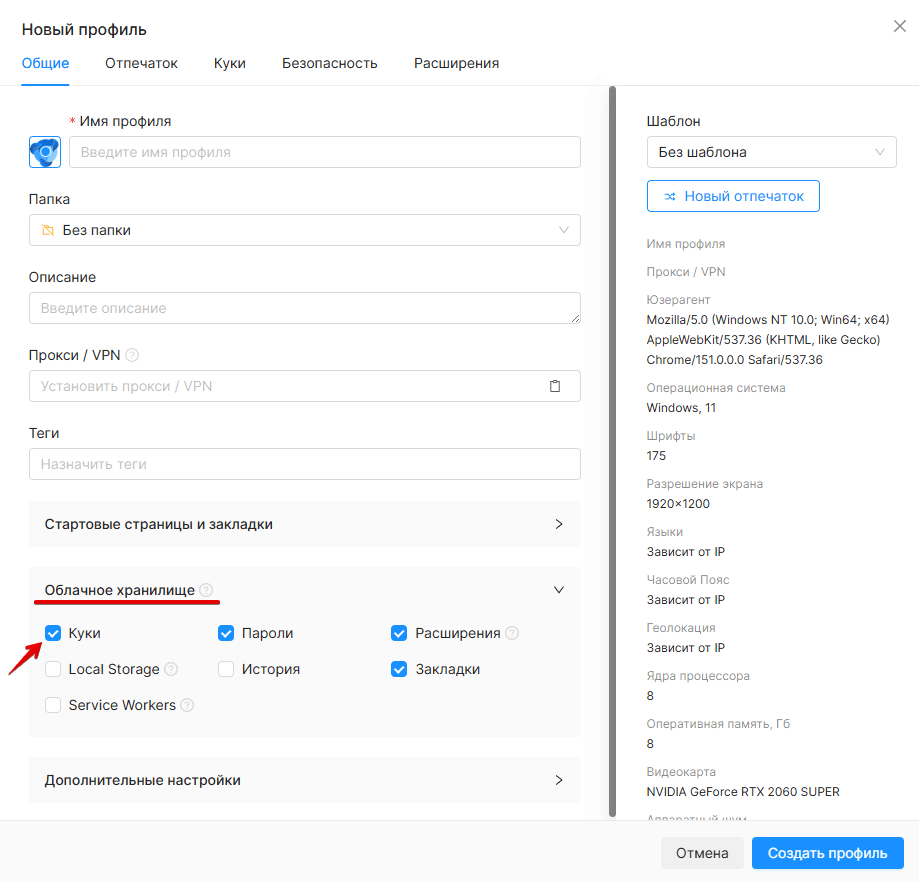Click the help icon next to Local Storage

(x=171, y=669)
